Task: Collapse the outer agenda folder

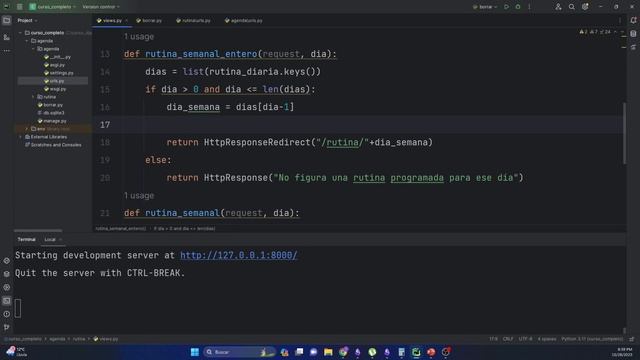Action: pos(27,41)
